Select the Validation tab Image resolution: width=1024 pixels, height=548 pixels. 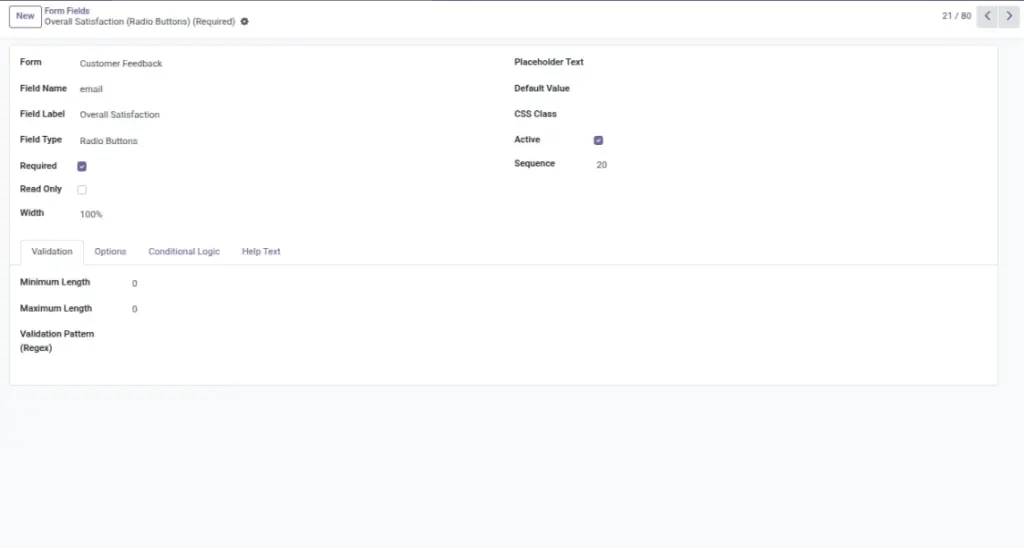[x=52, y=251]
